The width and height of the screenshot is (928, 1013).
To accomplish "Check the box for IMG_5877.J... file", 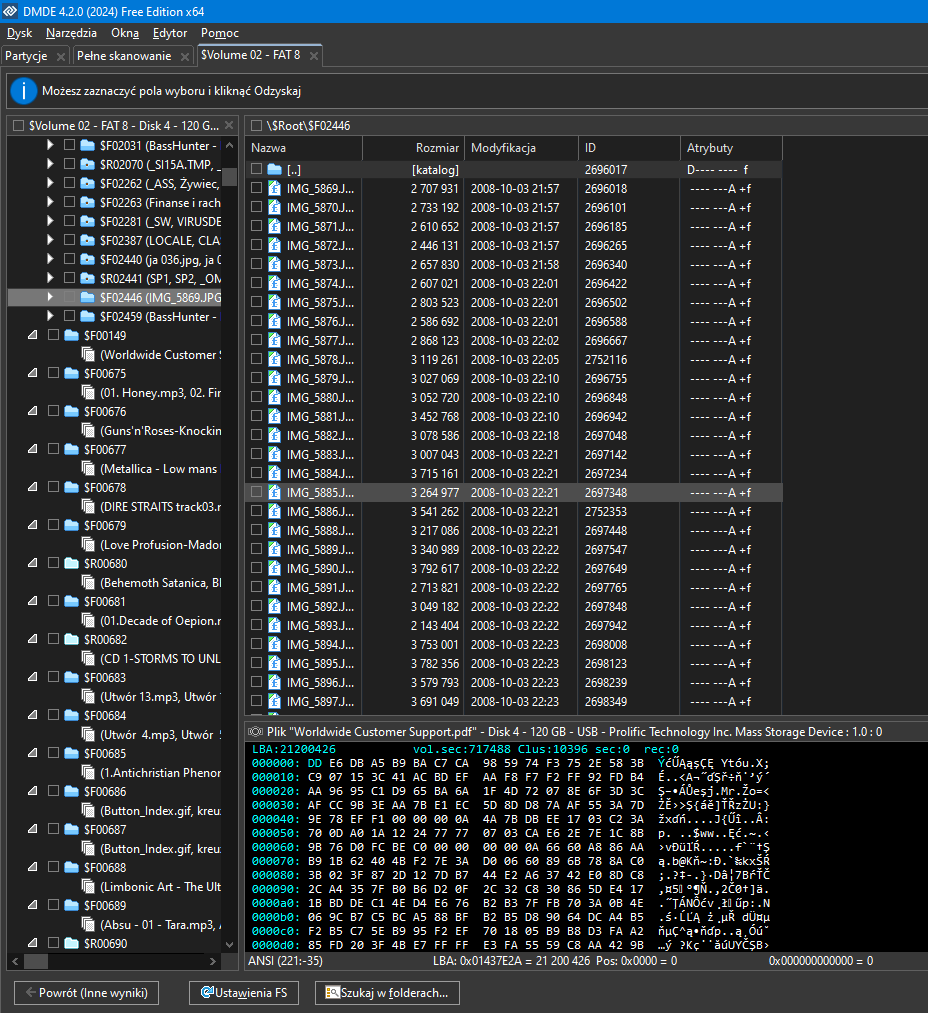I will point(257,340).
